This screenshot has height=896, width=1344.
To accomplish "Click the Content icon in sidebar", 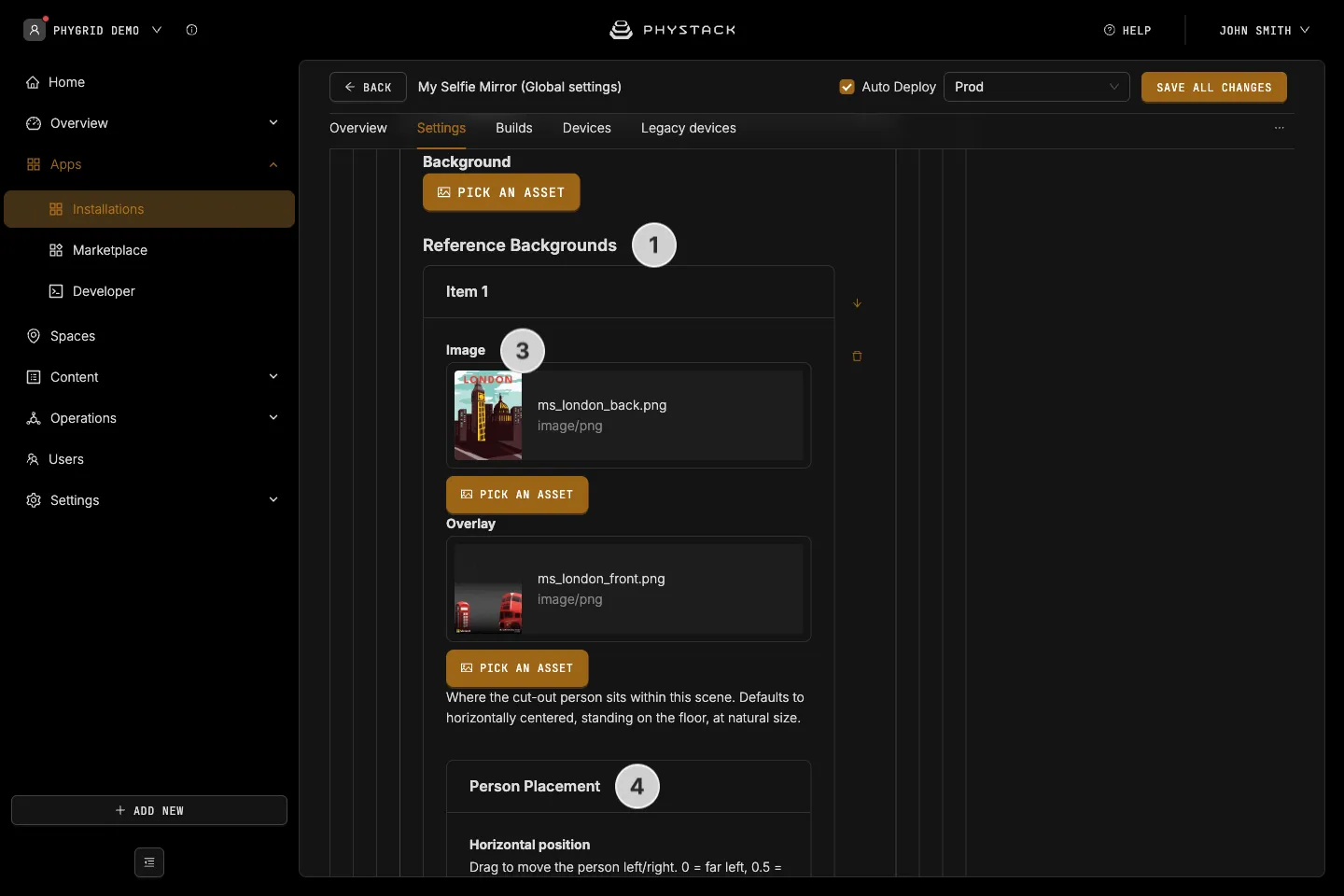I will (34, 377).
